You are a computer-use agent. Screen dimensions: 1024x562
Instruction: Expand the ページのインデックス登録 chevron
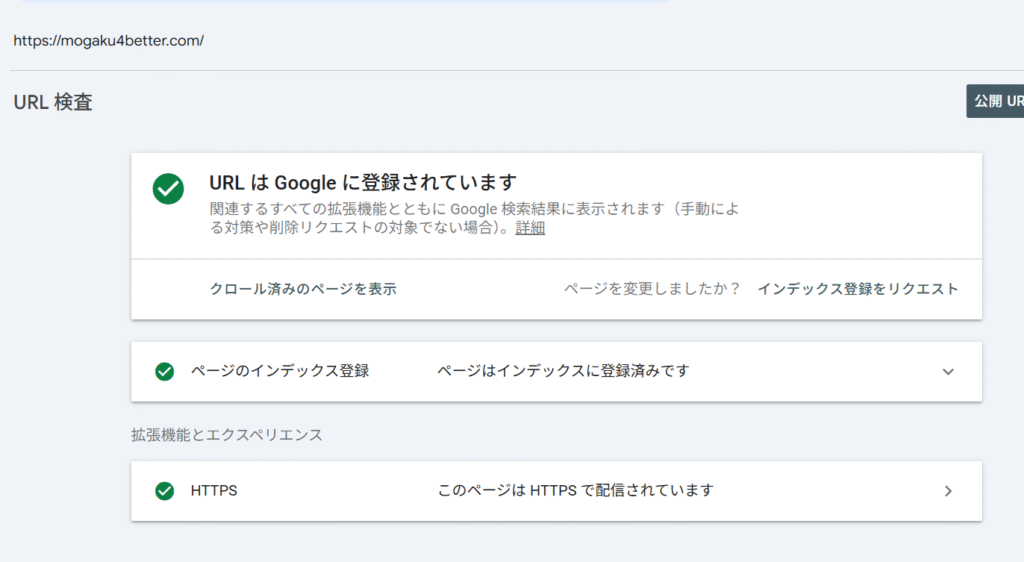[x=948, y=372]
